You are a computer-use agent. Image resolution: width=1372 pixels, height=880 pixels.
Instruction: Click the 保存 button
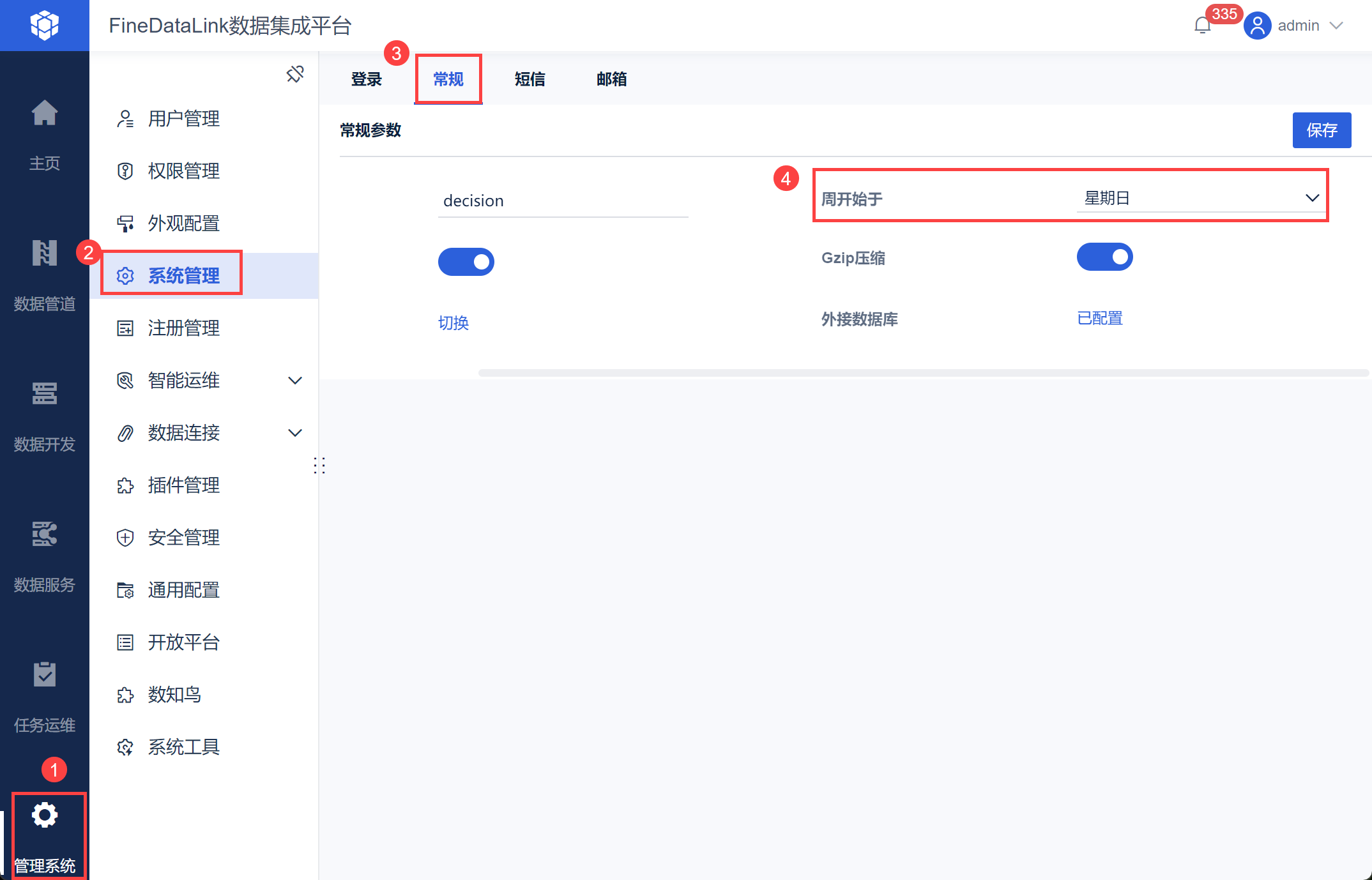(1321, 130)
